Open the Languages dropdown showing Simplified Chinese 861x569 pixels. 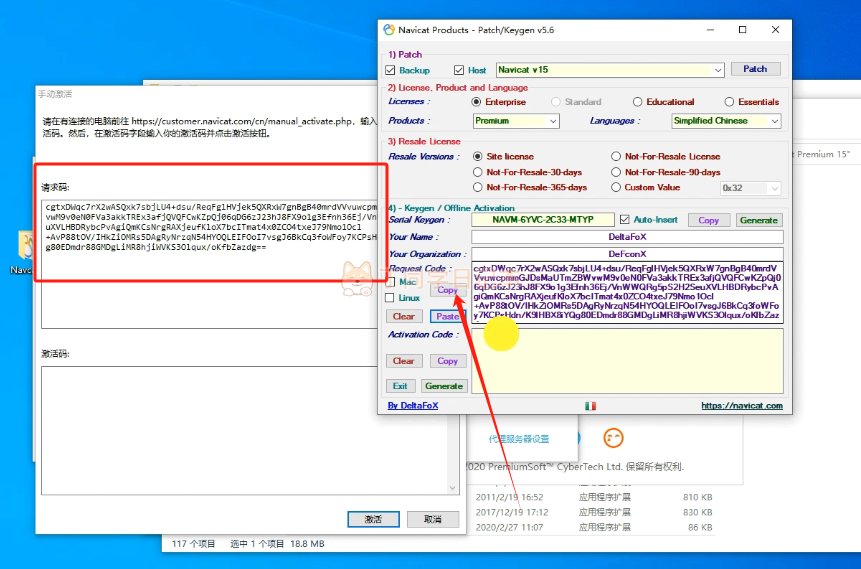774,121
